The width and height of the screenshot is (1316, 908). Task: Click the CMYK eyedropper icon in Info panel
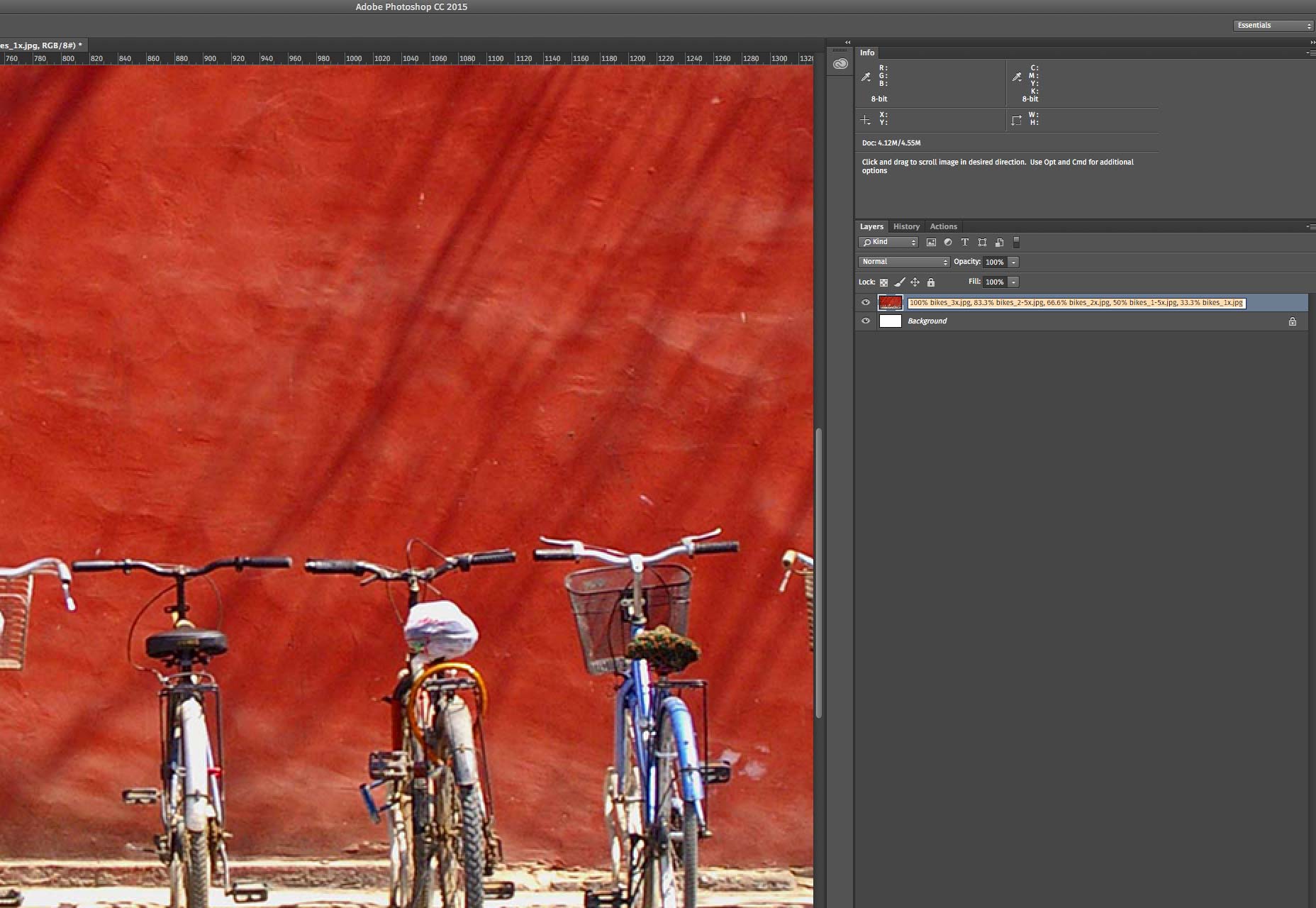click(x=1017, y=77)
